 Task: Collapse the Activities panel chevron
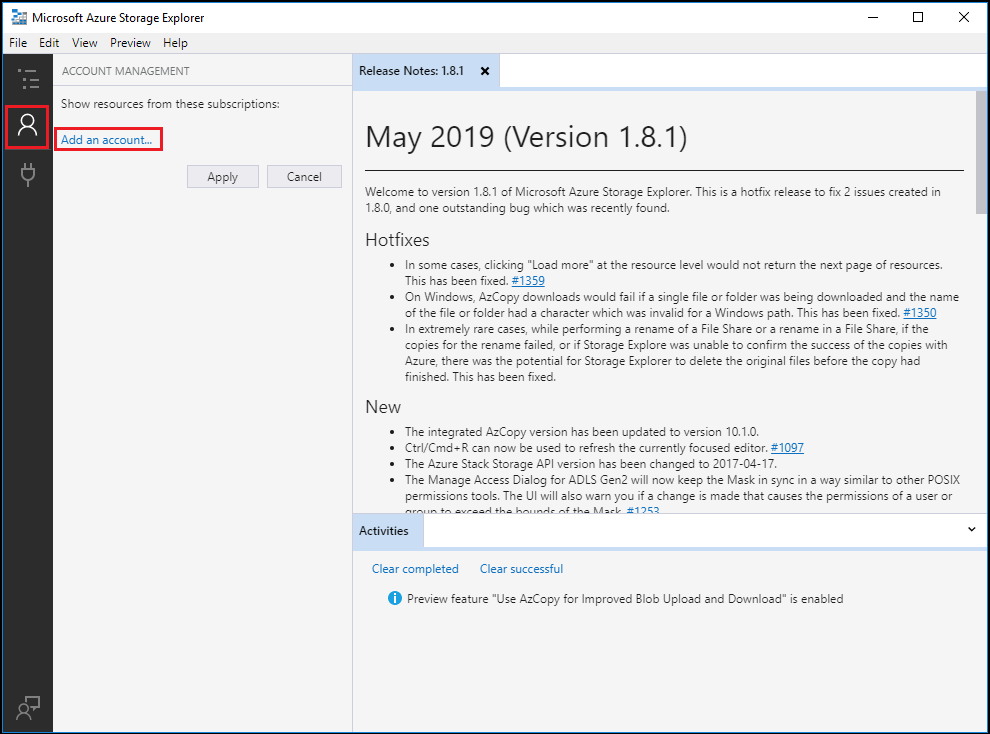(x=972, y=530)
